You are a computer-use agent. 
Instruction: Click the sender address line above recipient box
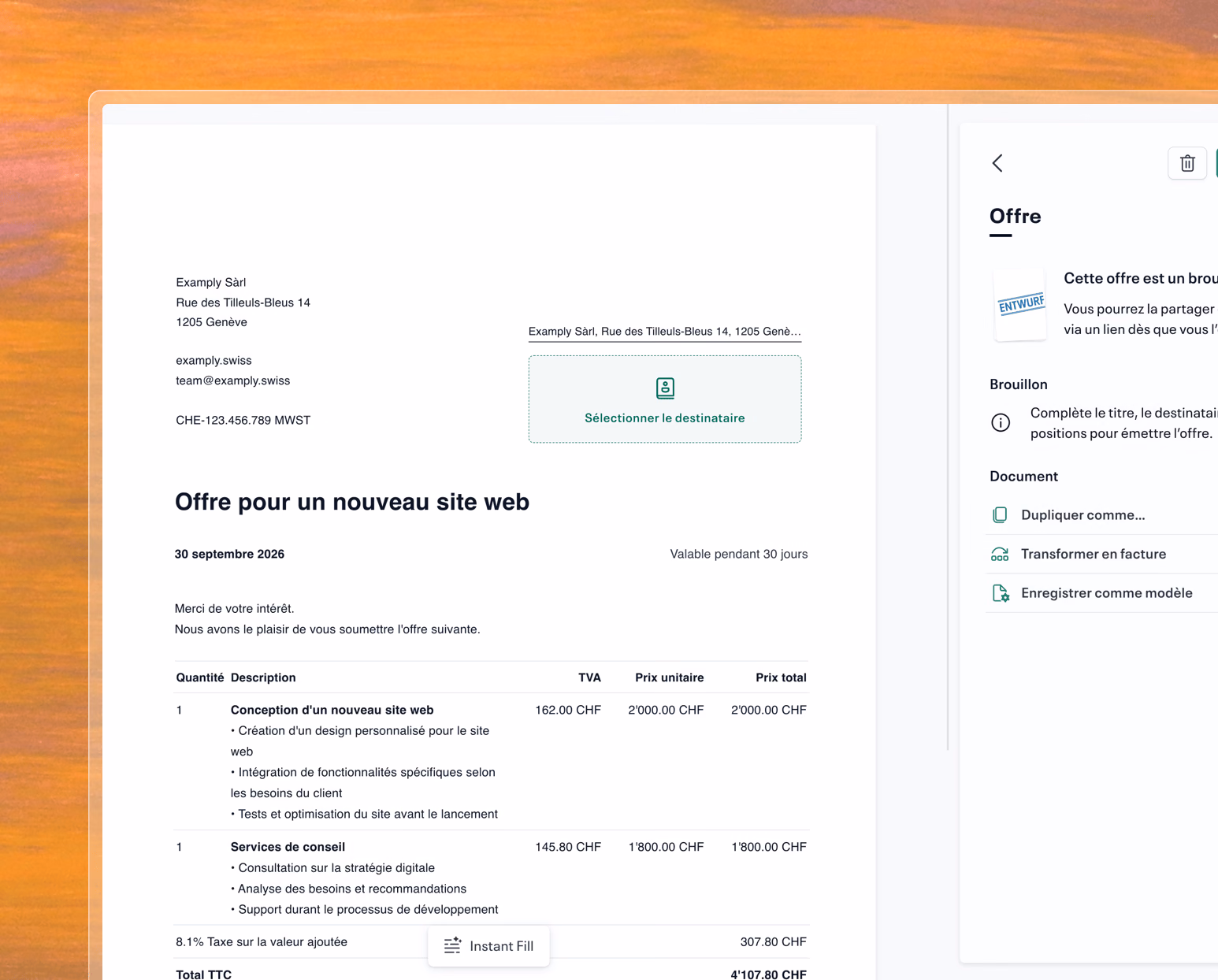[x=664, y=332]
